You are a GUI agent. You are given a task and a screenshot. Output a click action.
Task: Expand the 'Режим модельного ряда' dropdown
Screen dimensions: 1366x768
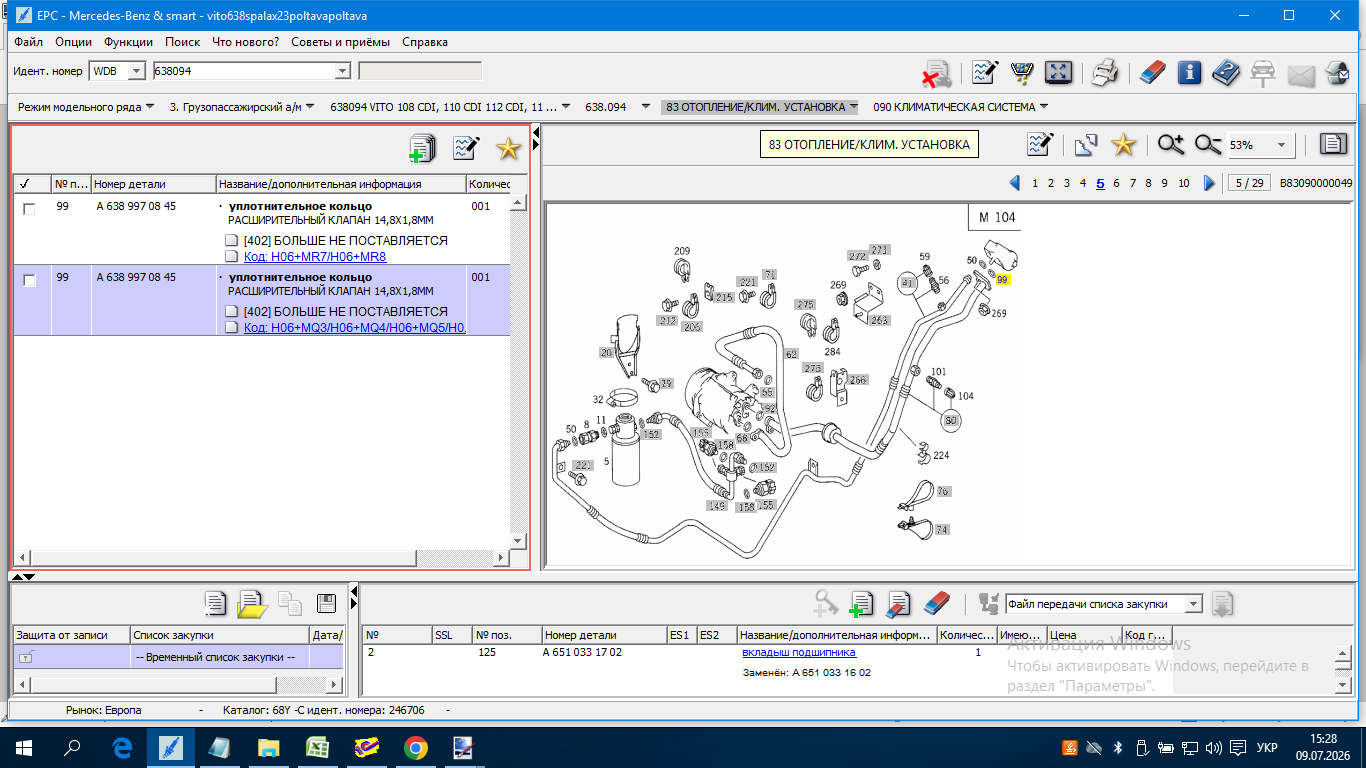[x=149, y=107]
